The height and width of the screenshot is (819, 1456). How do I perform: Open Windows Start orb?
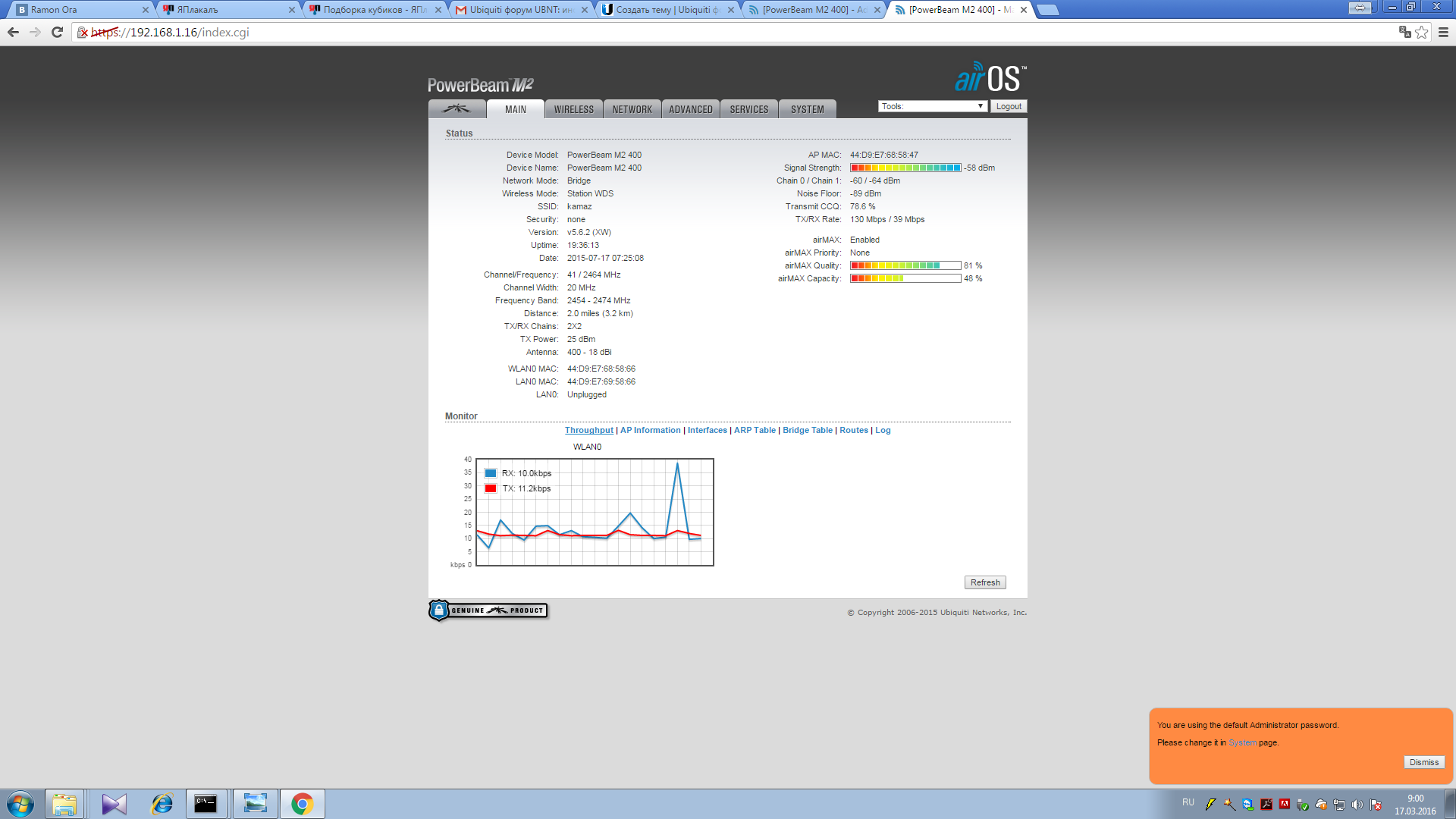(20, 804)
